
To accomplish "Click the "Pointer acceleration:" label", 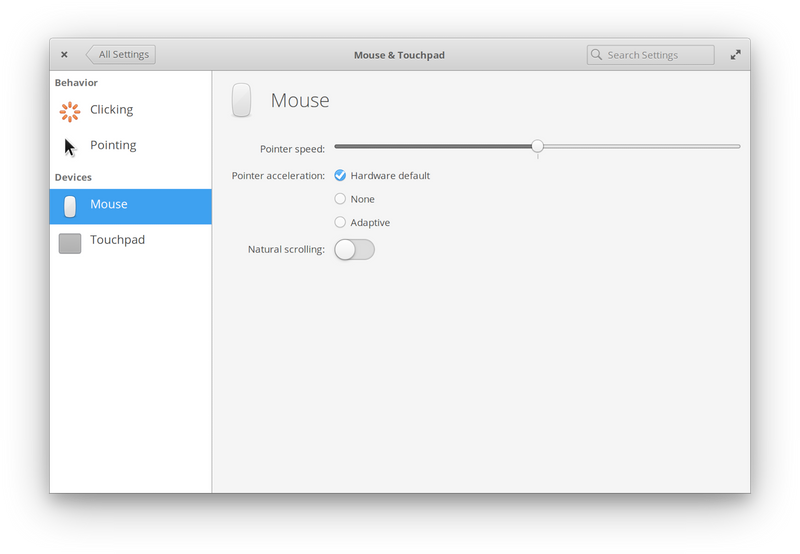I will click(278, 175).
